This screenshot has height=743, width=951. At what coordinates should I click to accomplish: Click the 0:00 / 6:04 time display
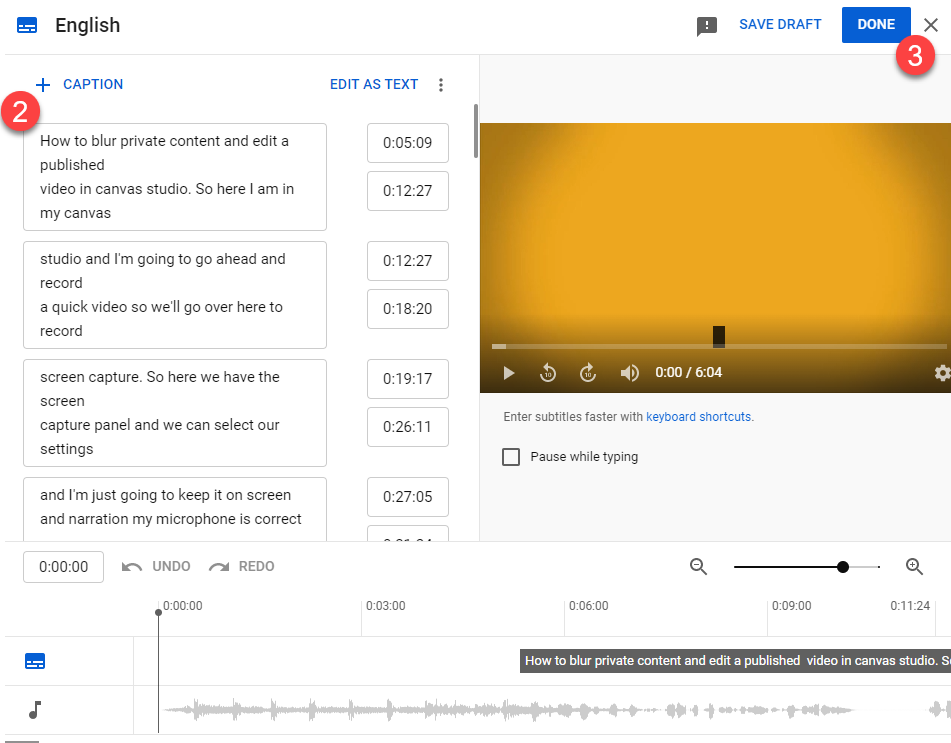coord(688,372)
